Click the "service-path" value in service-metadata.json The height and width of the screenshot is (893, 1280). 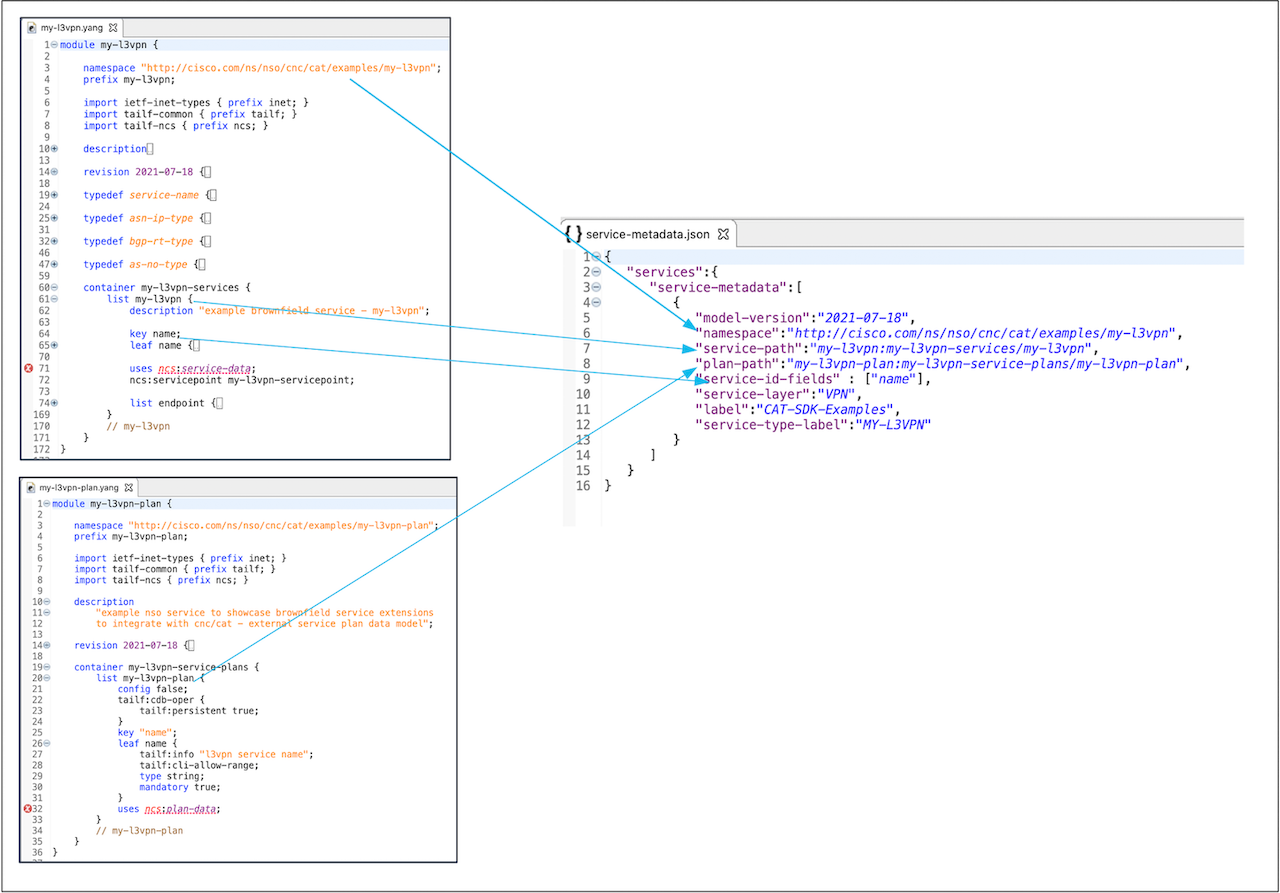click(x=953, y=349)
